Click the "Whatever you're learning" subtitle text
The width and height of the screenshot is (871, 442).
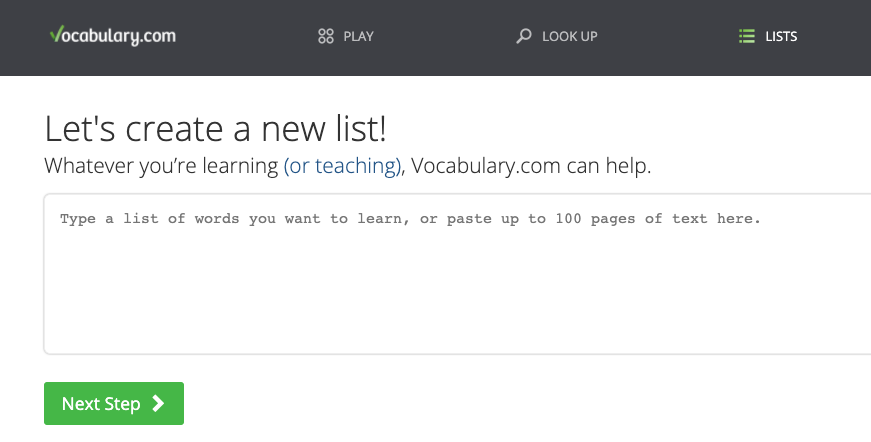(x=161, y=166)
